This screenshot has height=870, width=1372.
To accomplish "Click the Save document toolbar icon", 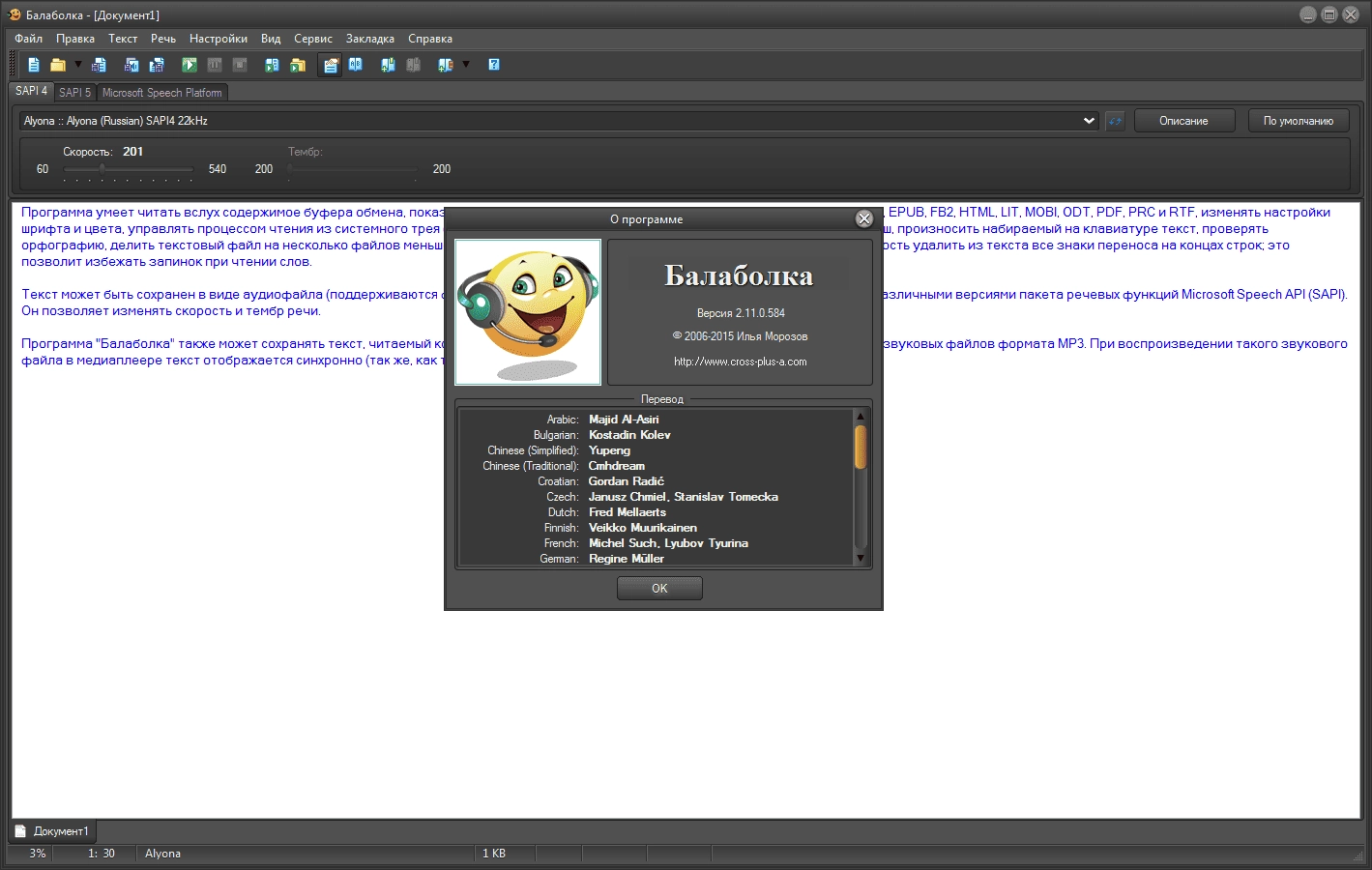I will (99, 65).
